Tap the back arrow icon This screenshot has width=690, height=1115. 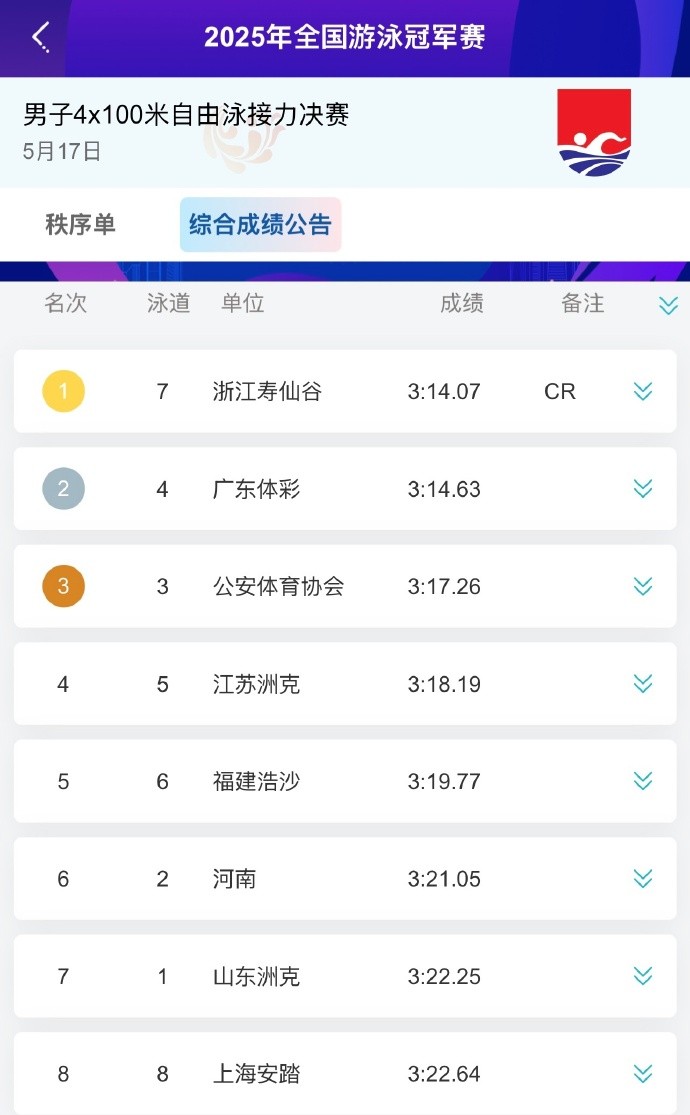point(41,37)
